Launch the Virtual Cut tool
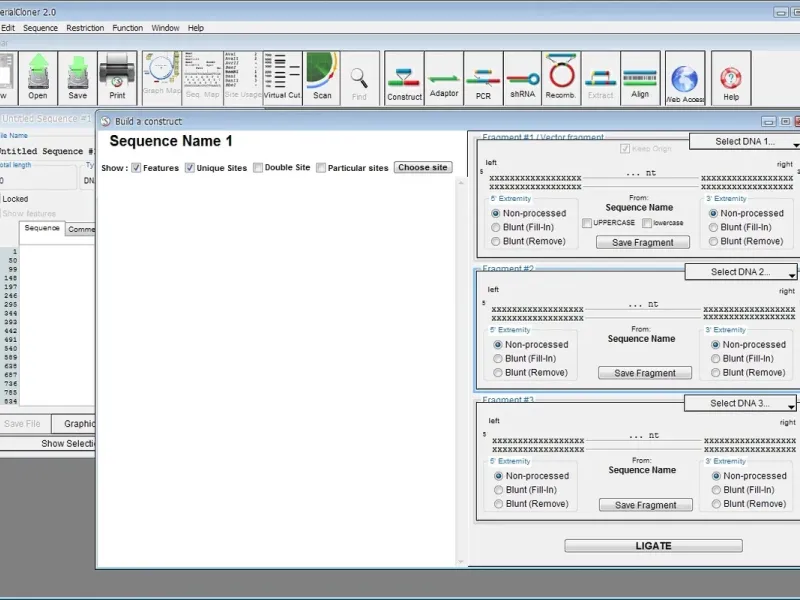The width and height of the screenshot is (800, 600). [282, 78]
